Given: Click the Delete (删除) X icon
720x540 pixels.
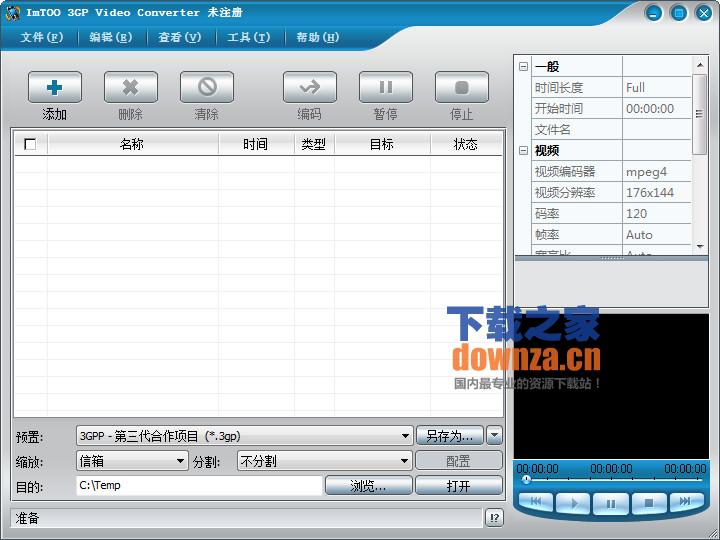Looking at the screenshot, I should tap(131, 87).
